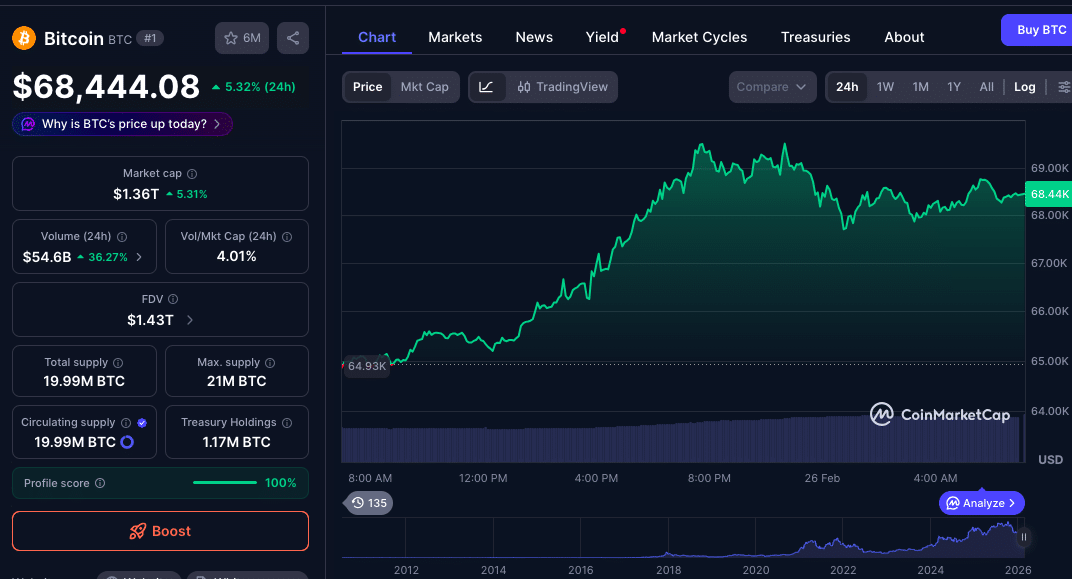
Task: Open the Market Cycles tab
Action: pos(699,37)
